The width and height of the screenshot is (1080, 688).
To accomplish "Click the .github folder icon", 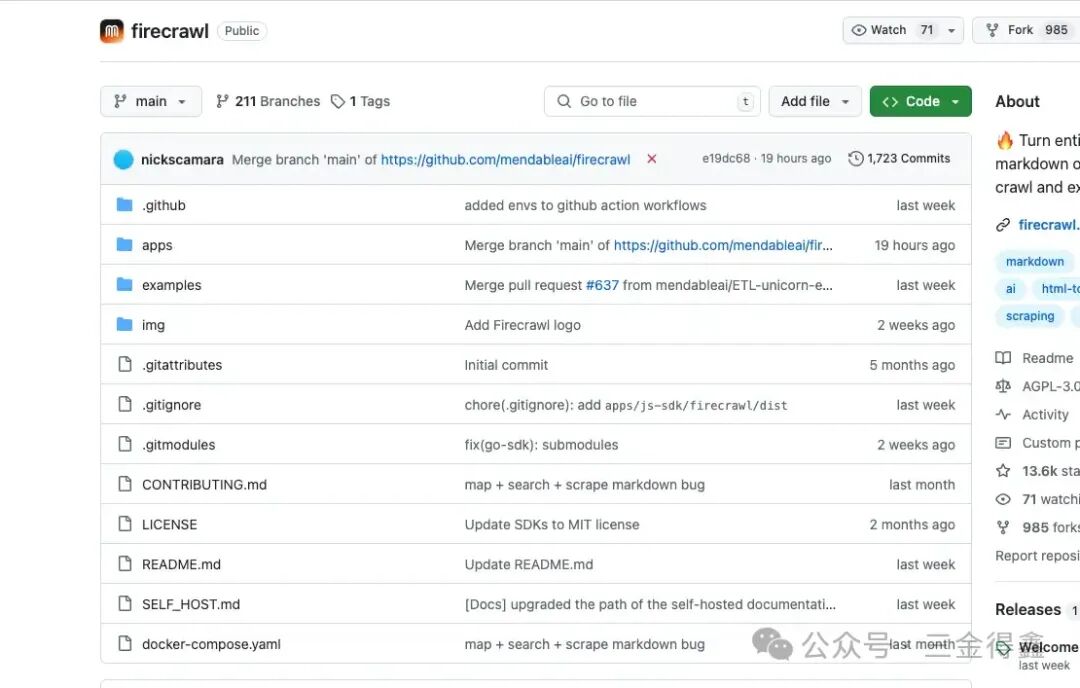I will (x=125, y=205).
